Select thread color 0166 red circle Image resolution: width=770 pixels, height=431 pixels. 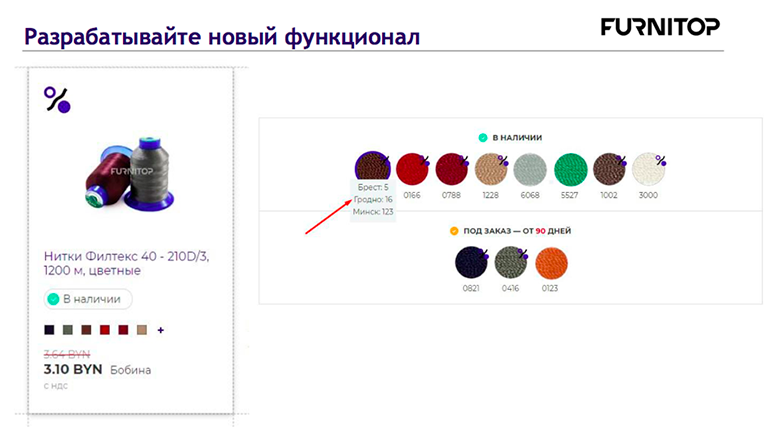[412, 169]
